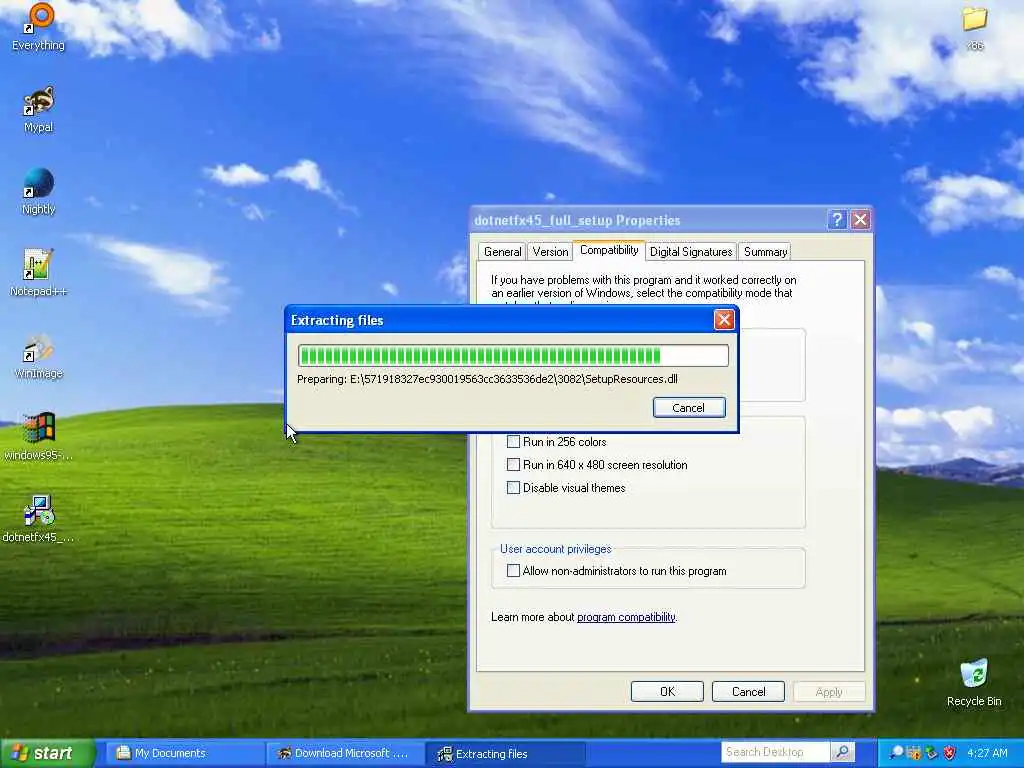Switch to Download Microsoft taskbar button
1024x768 pixels.
(x=346, y=753)
